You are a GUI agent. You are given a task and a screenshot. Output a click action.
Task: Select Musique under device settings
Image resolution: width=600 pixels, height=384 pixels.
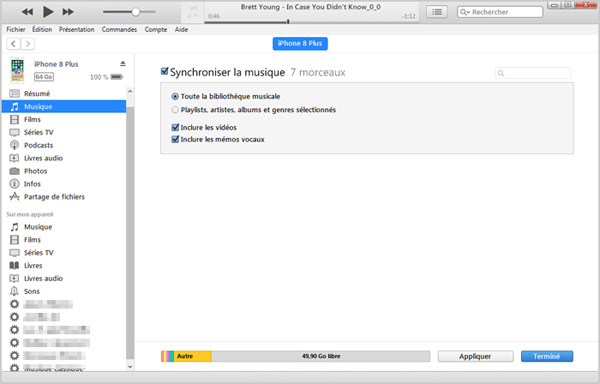[x=64, y=107]
